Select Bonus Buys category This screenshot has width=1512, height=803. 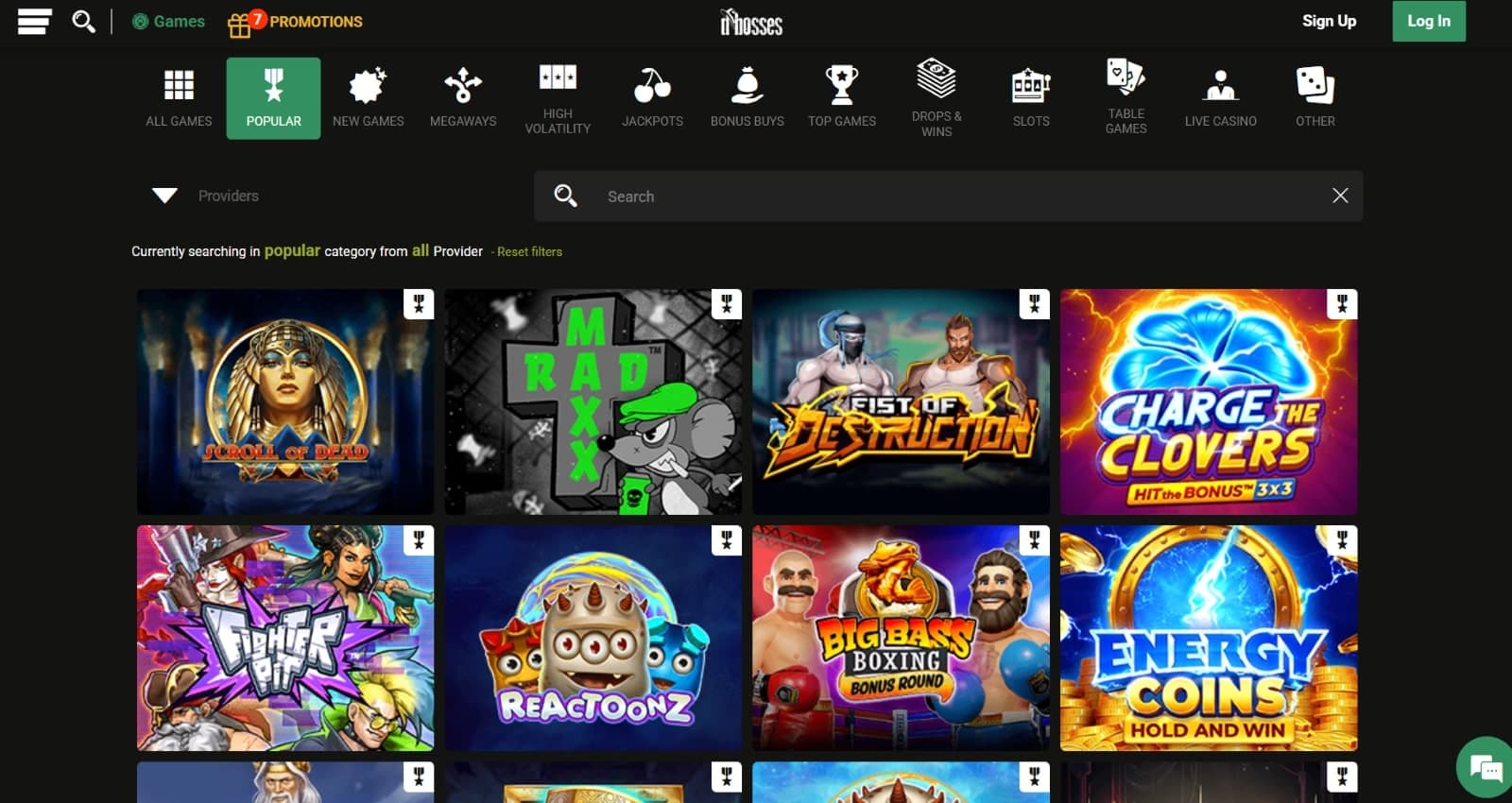coord(747,98)
